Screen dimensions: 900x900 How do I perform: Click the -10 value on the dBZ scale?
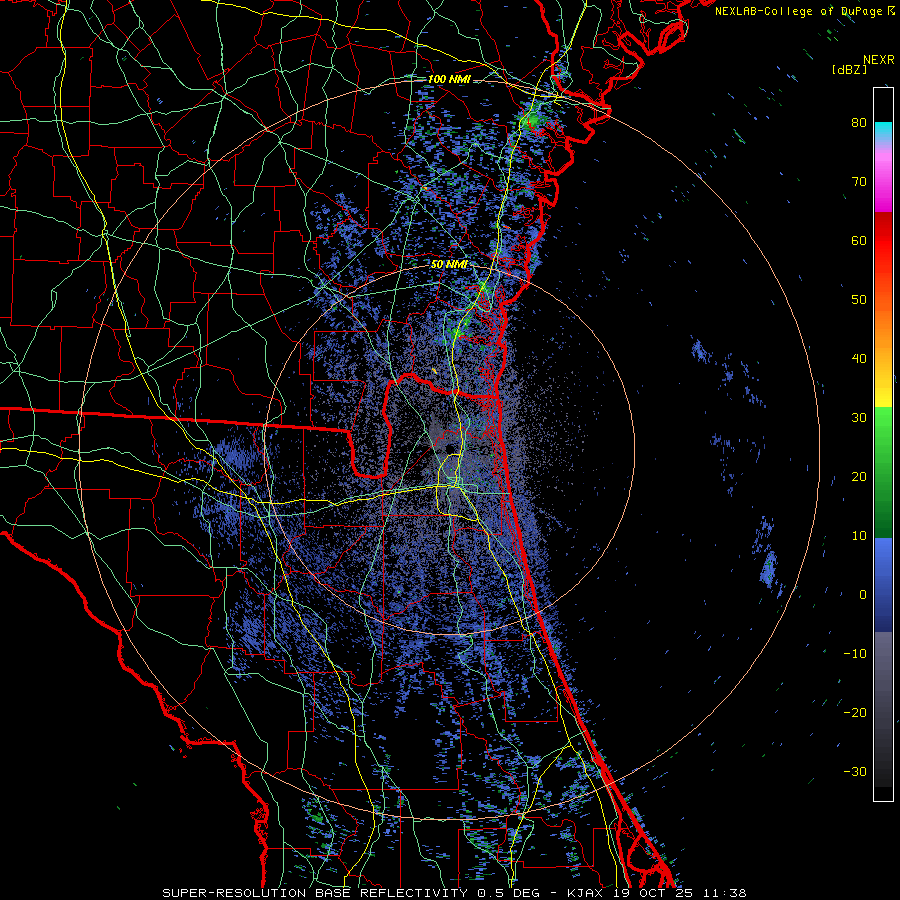coord(855,654)
